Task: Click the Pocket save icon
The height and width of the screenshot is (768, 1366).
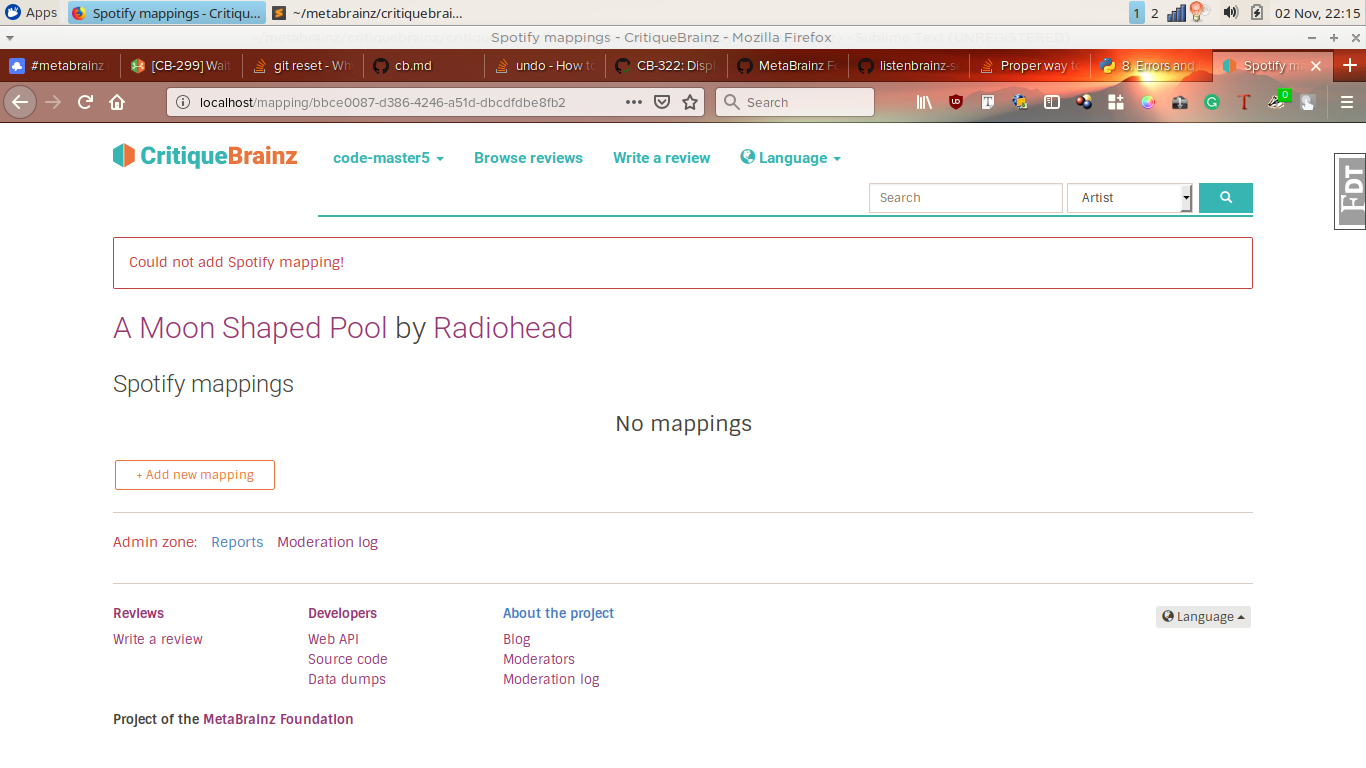Action: pos(662,102)
